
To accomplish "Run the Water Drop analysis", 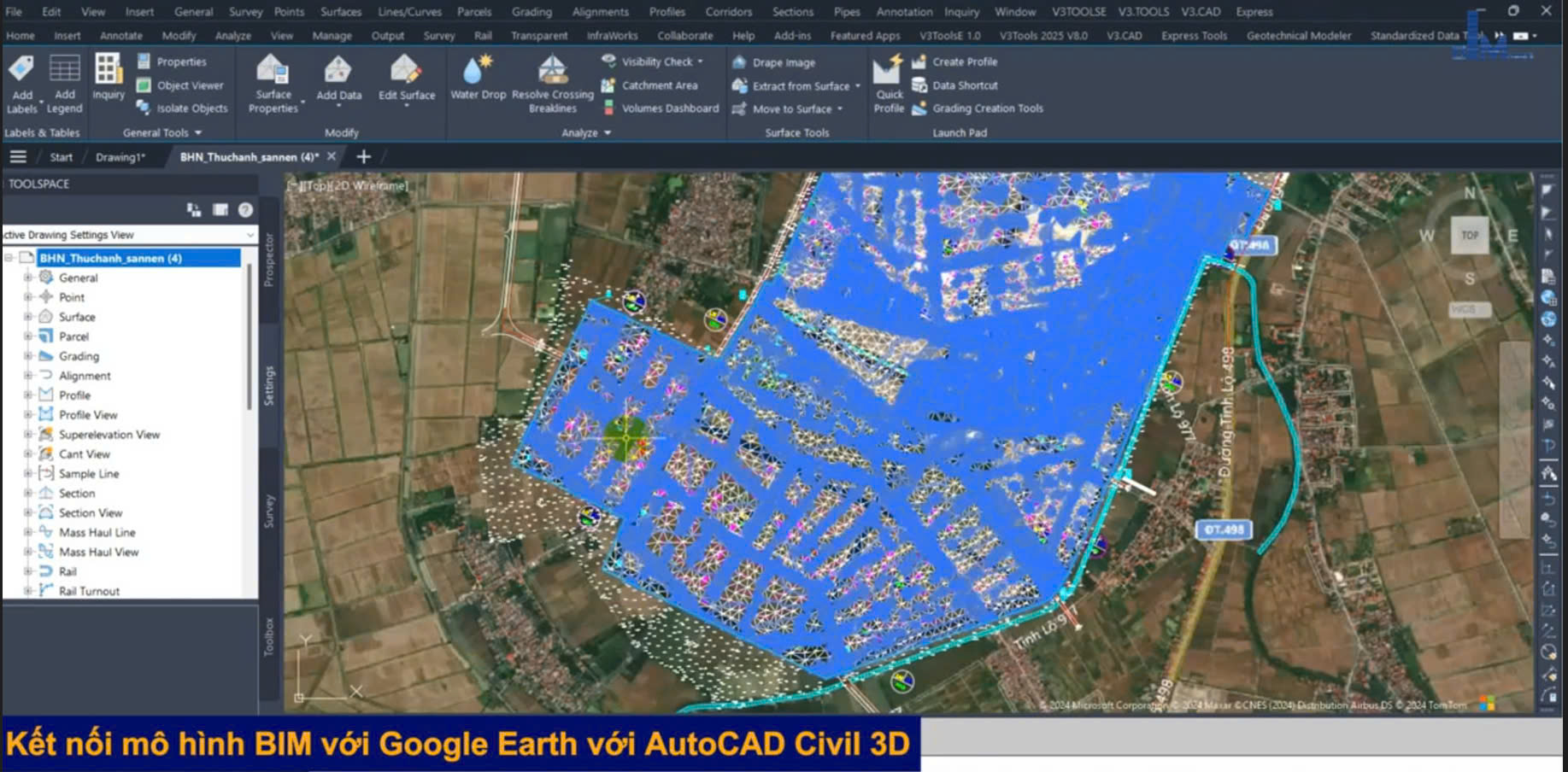I will pos(478,78).
